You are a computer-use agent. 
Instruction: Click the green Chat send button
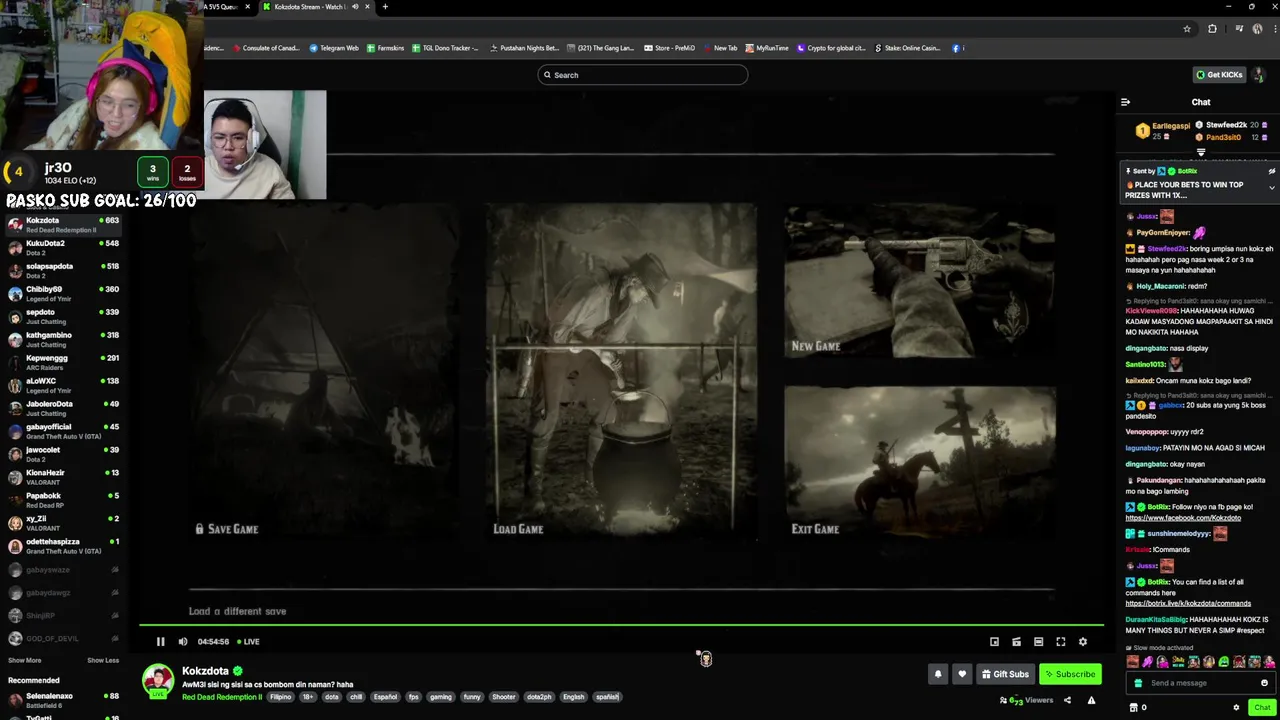coord(1262,707)
